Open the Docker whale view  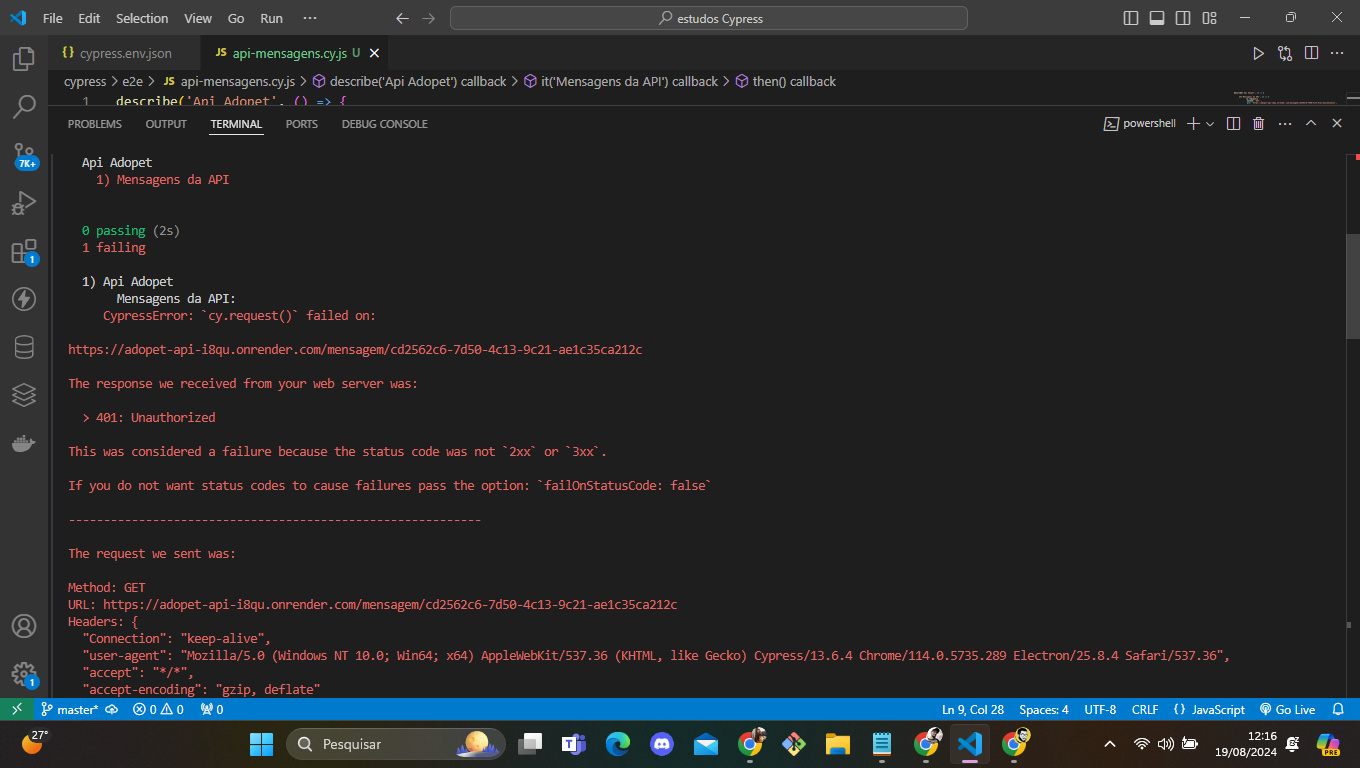tap(24, 443)
